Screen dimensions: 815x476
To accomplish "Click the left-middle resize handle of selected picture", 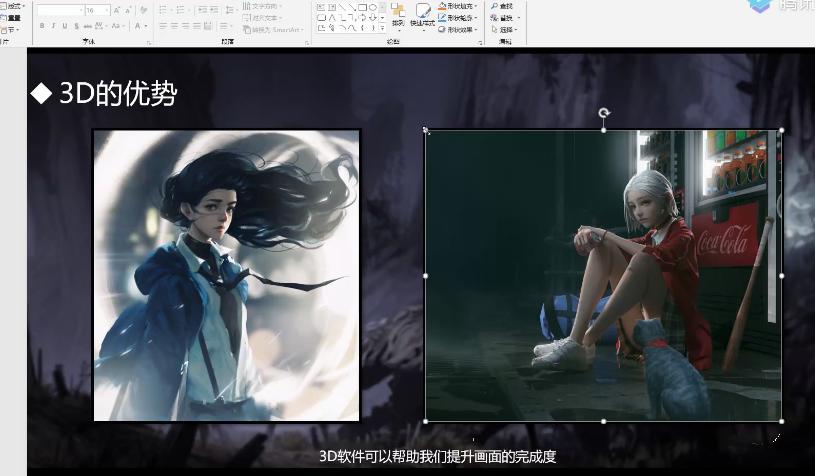I will (x=426, y=276).
